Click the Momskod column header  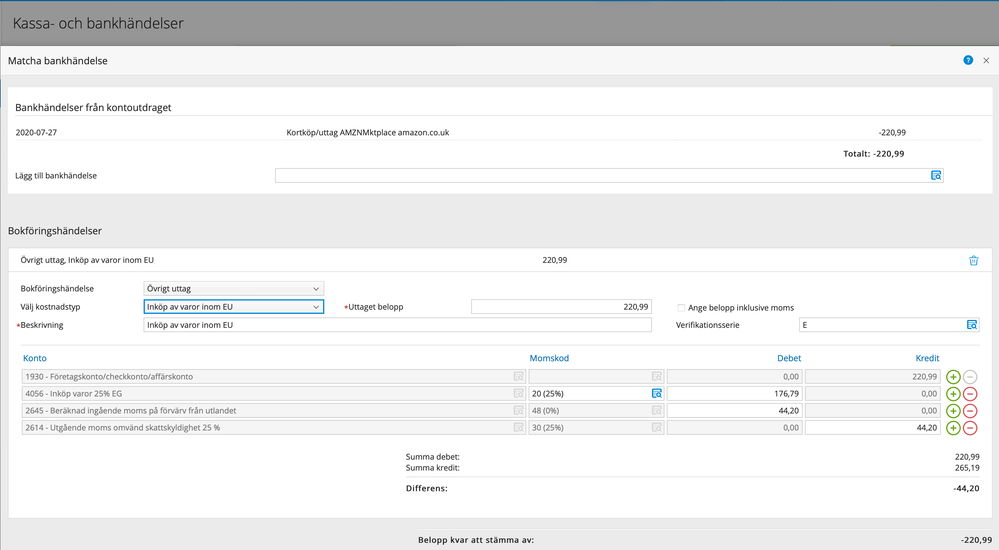tap(549, 358)
